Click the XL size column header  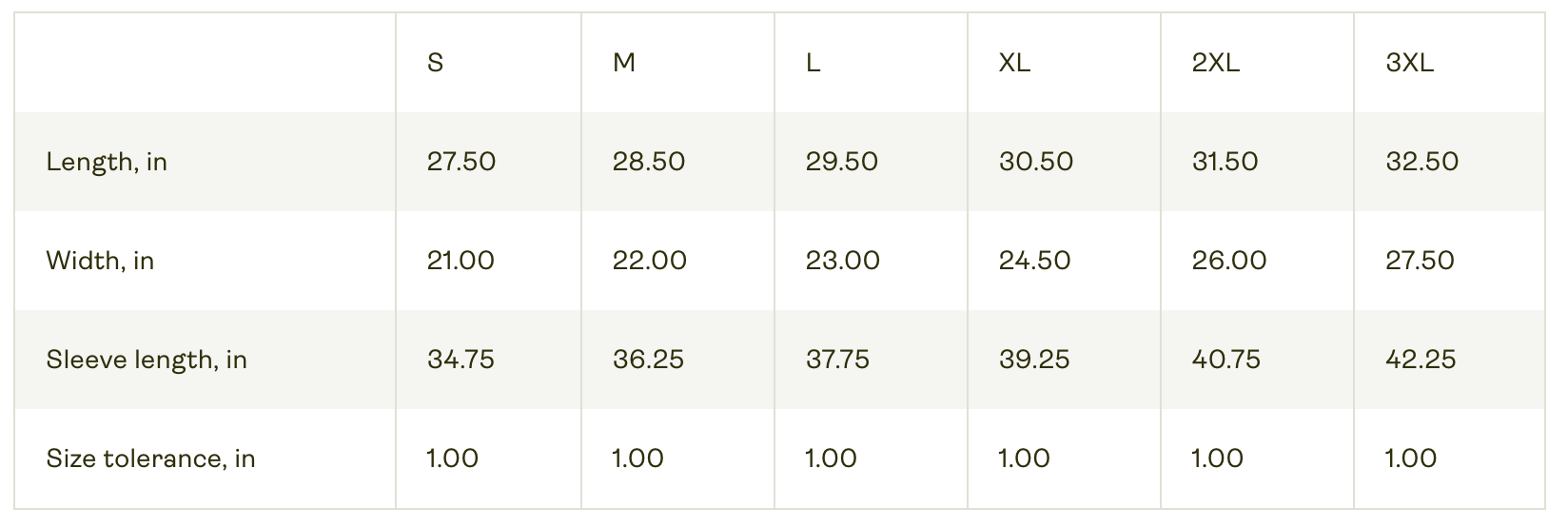click(1014, 63)
